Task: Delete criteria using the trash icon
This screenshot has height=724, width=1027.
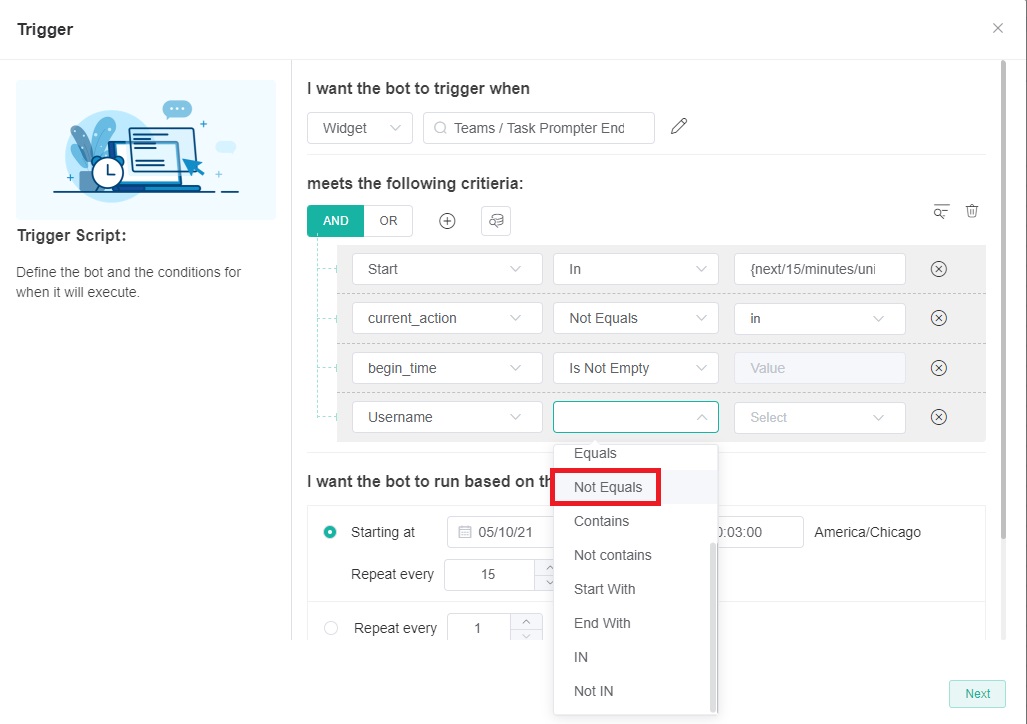Action: click(972, 211)
